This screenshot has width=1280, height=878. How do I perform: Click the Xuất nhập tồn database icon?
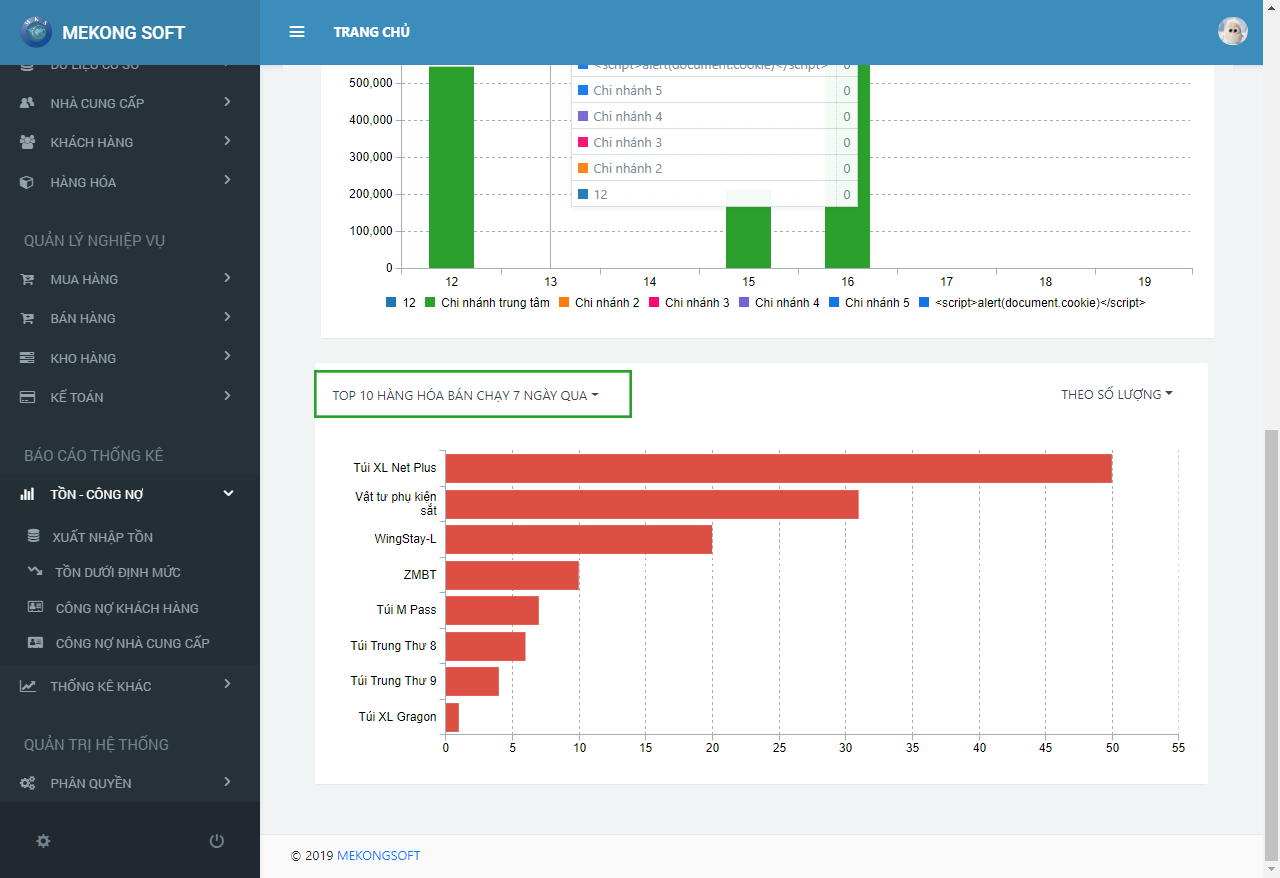(34, 537)
